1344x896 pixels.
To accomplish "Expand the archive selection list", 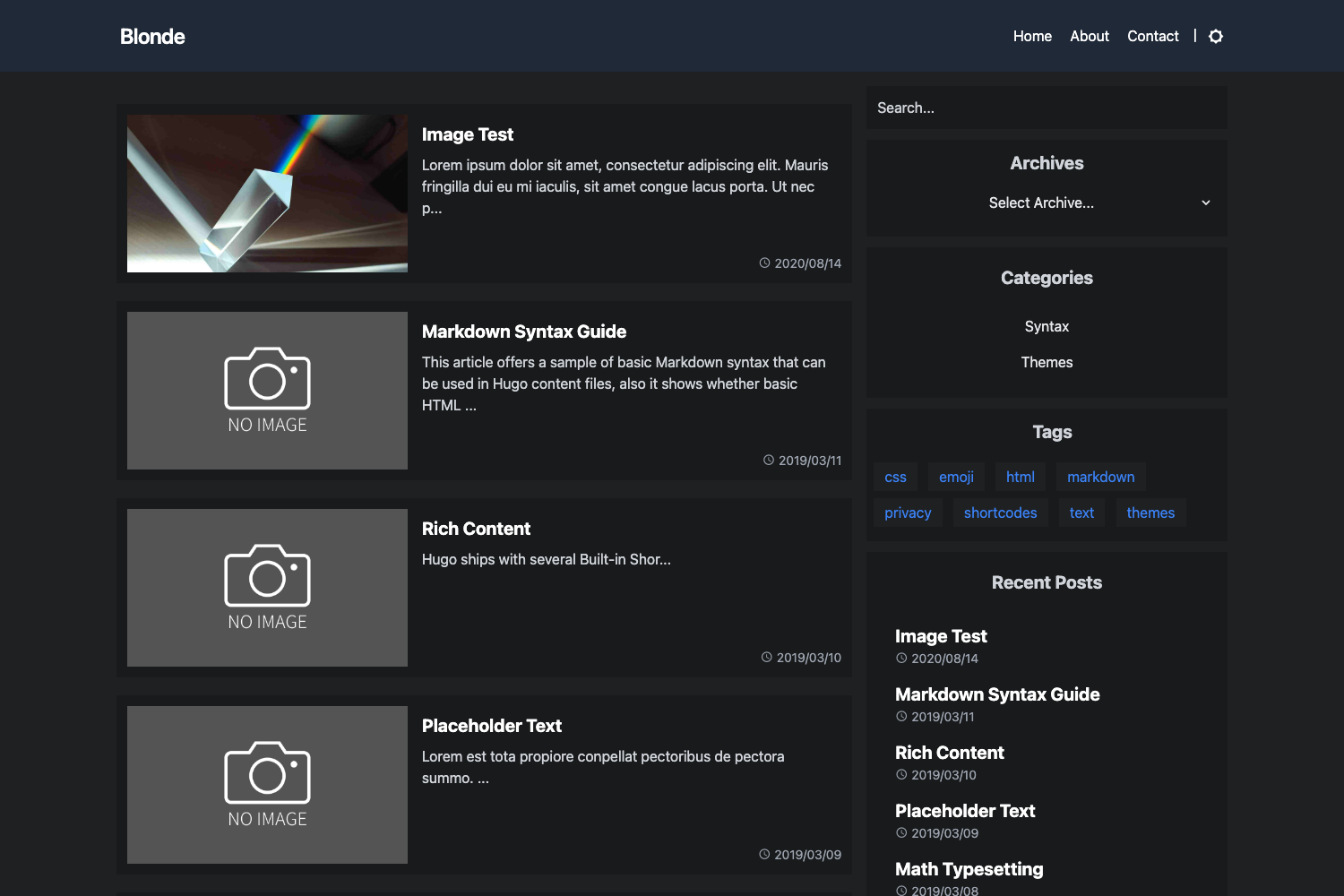I will pyautogui.click(x=1047, y=202).
